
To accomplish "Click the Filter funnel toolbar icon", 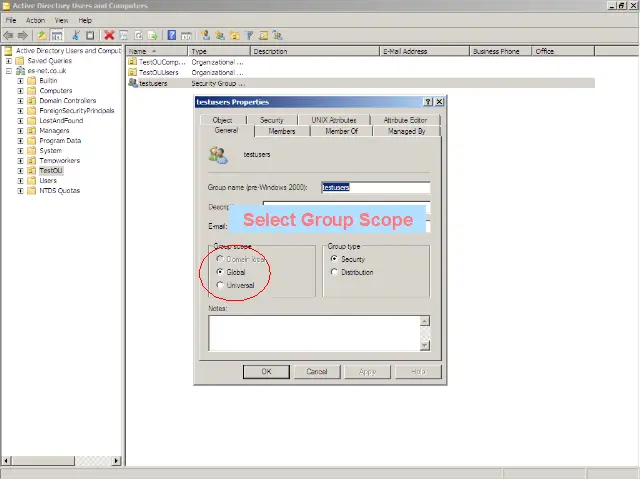I will [249, 36].
